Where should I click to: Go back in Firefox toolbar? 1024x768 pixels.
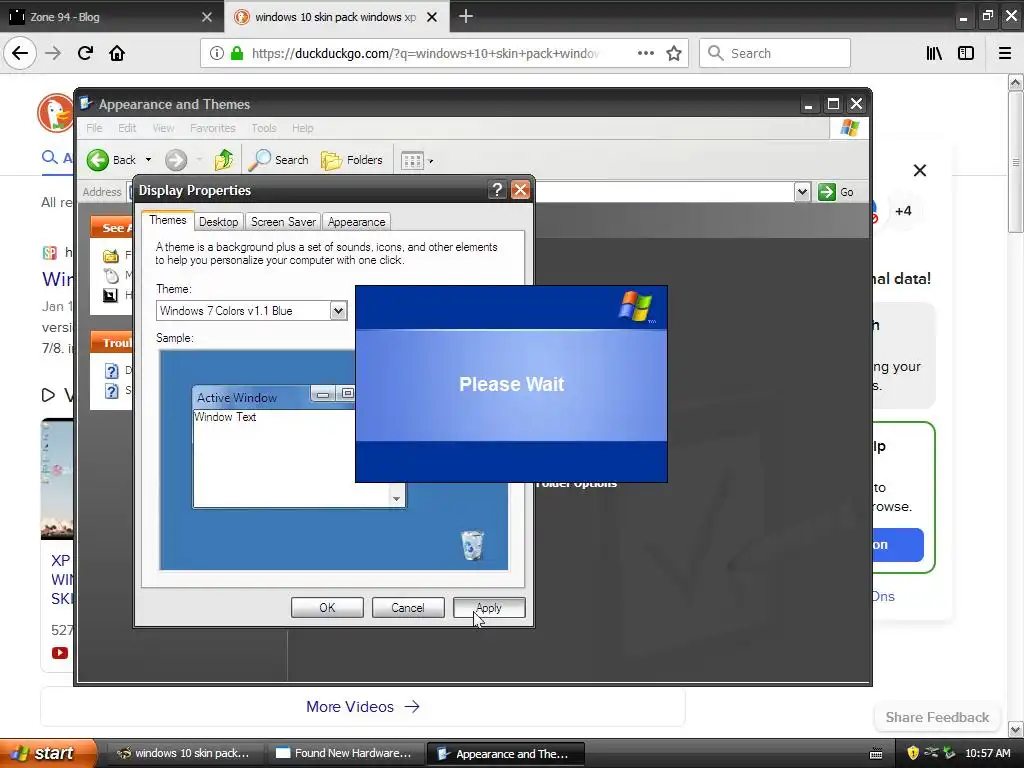click(20, 53)
